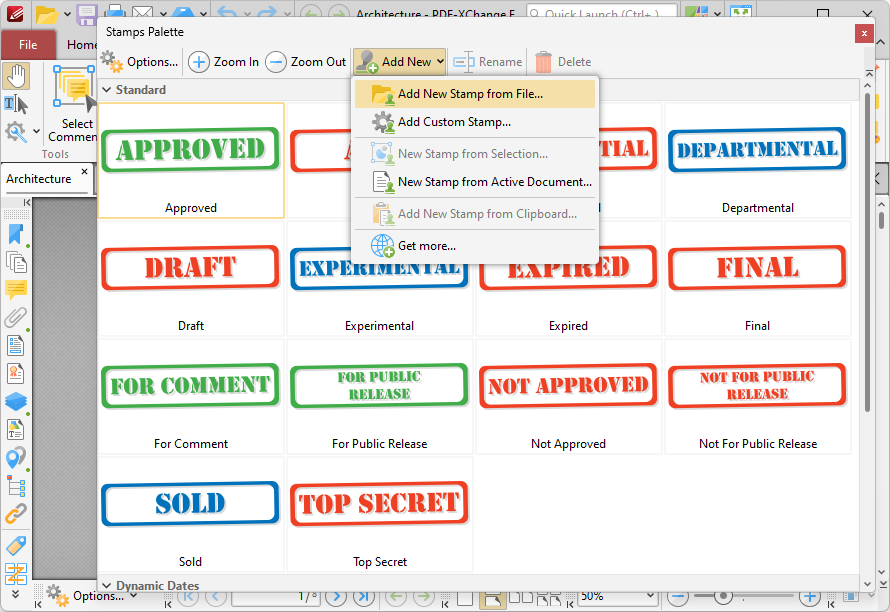
Task: Choose Get more menu entry
Action: 475,246
